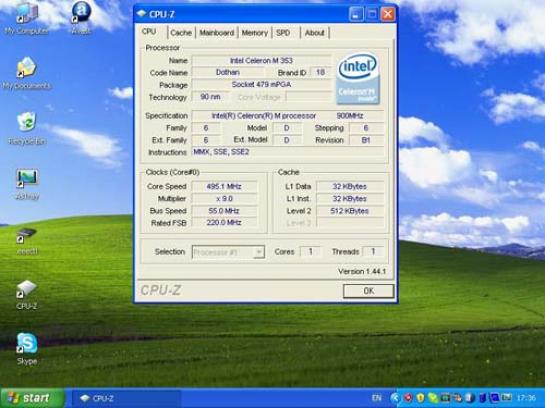Click the CPU-Z title bar icon
The height and width of the screenshot is (408, 545).
[x=141, y=14]
